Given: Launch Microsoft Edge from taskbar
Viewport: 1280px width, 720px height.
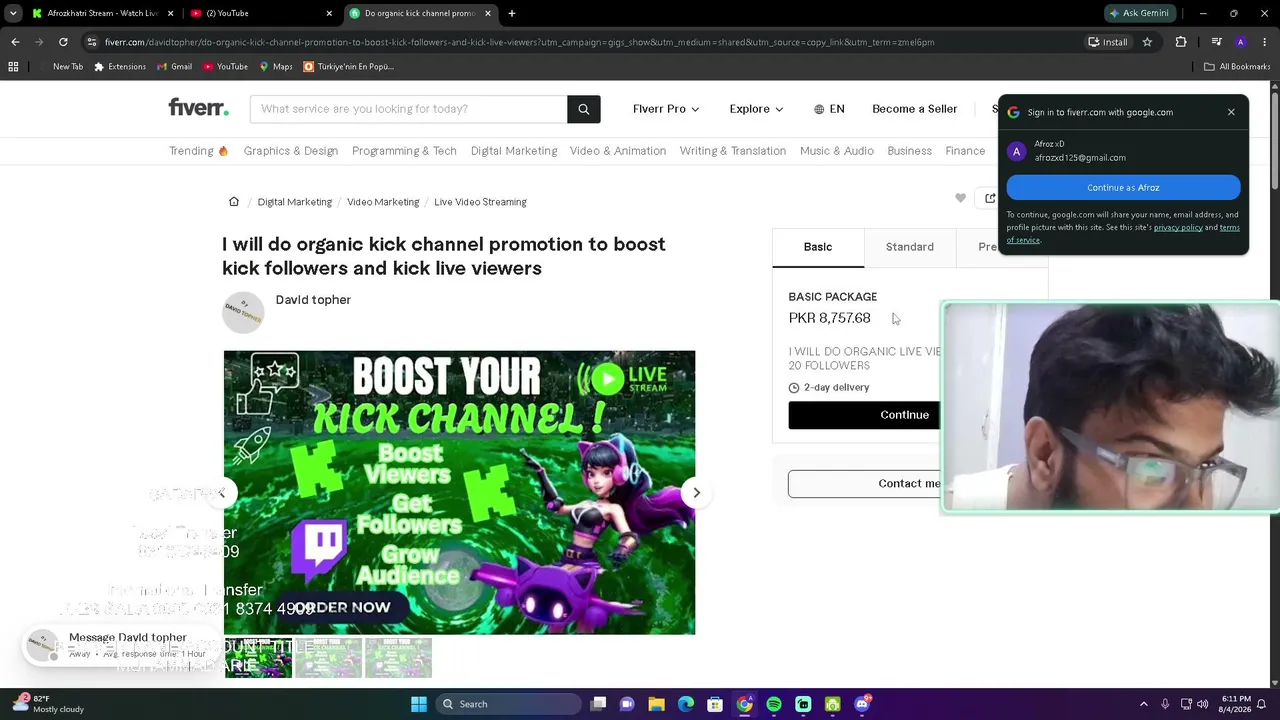Looking at the screenshot, I should click(x=686, y=704).
